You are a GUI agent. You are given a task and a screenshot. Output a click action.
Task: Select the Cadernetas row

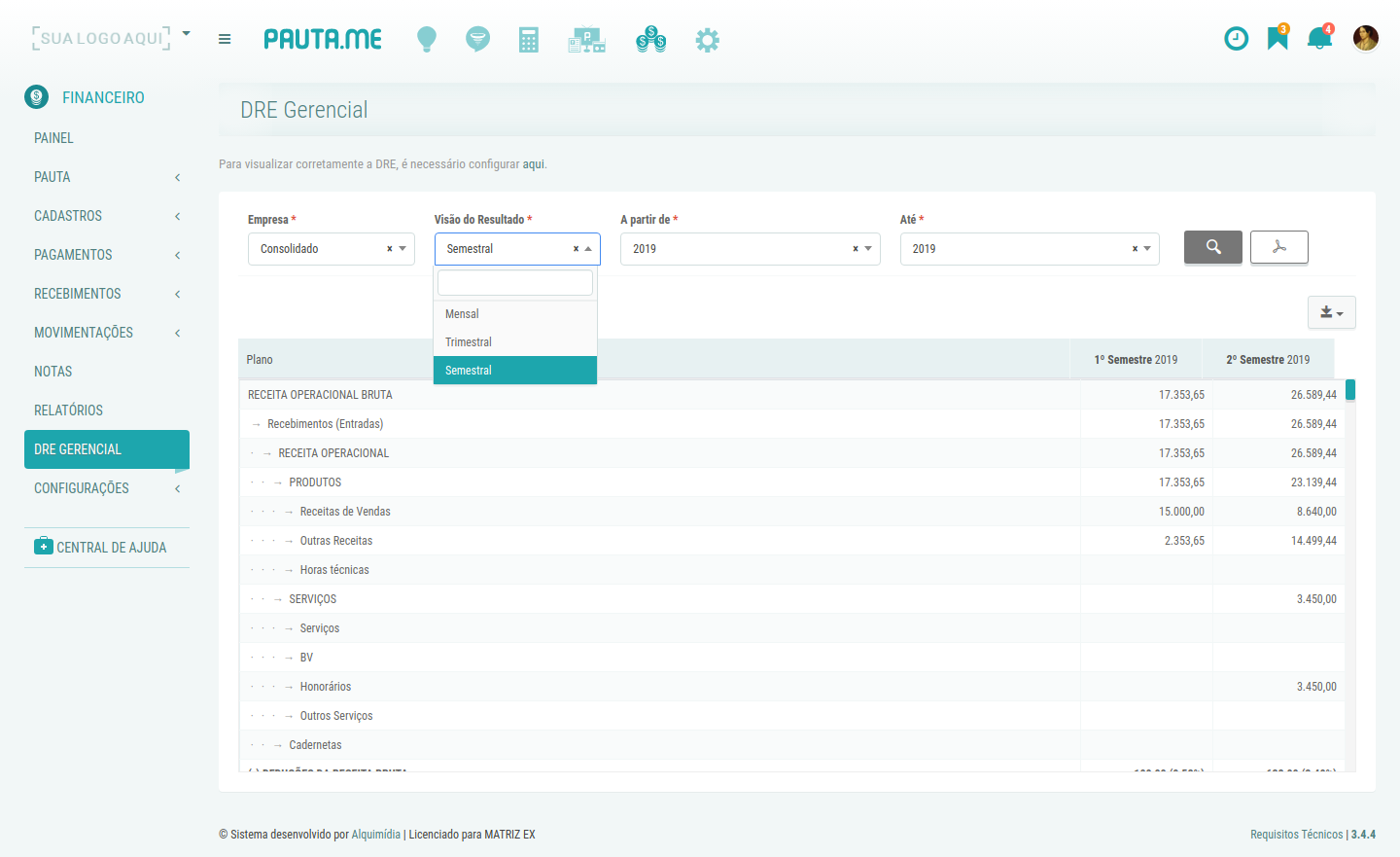point(791,745)
